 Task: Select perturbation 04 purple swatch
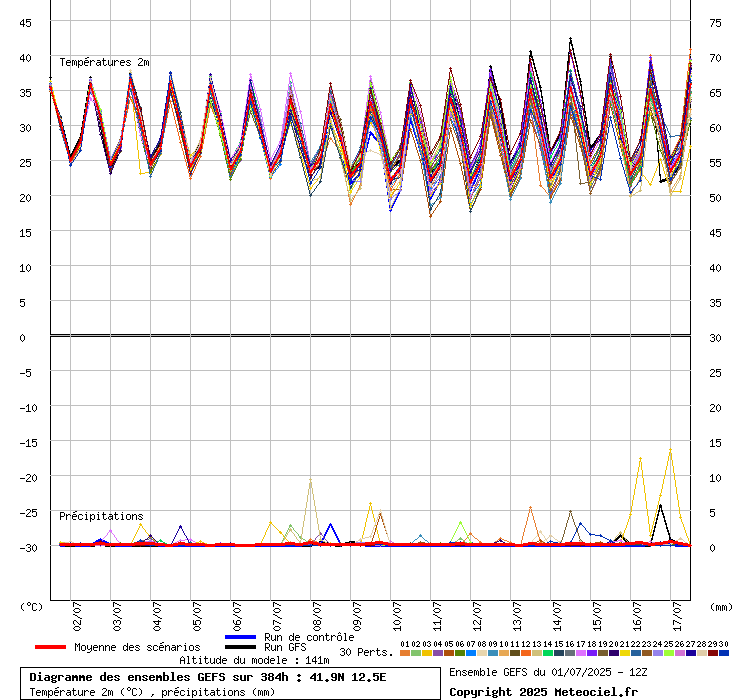click(438, 653)
